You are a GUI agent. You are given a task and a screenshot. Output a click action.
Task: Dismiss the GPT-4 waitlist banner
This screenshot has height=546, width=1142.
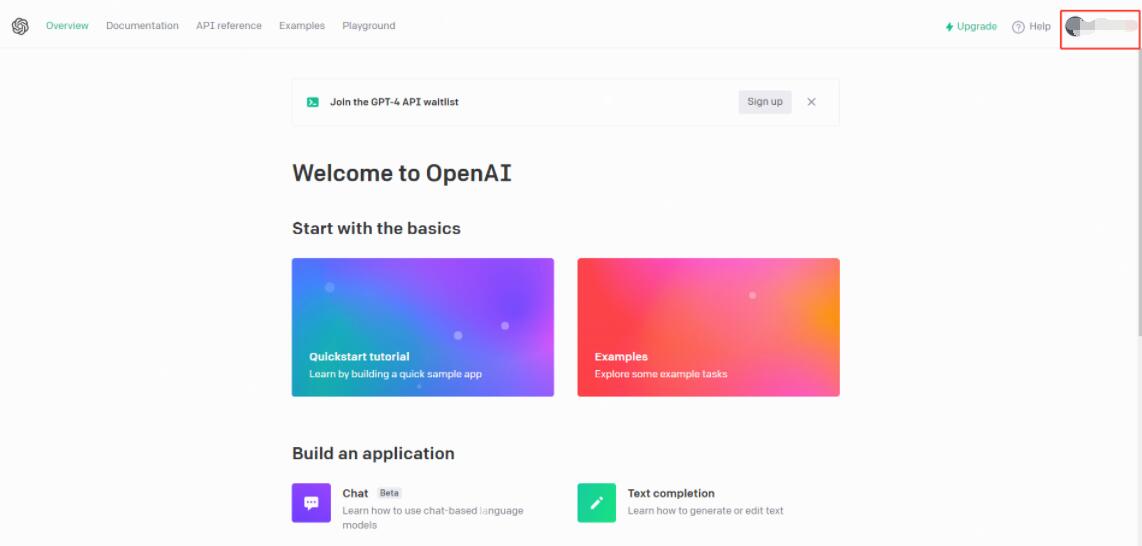click(x=811, y=102)
